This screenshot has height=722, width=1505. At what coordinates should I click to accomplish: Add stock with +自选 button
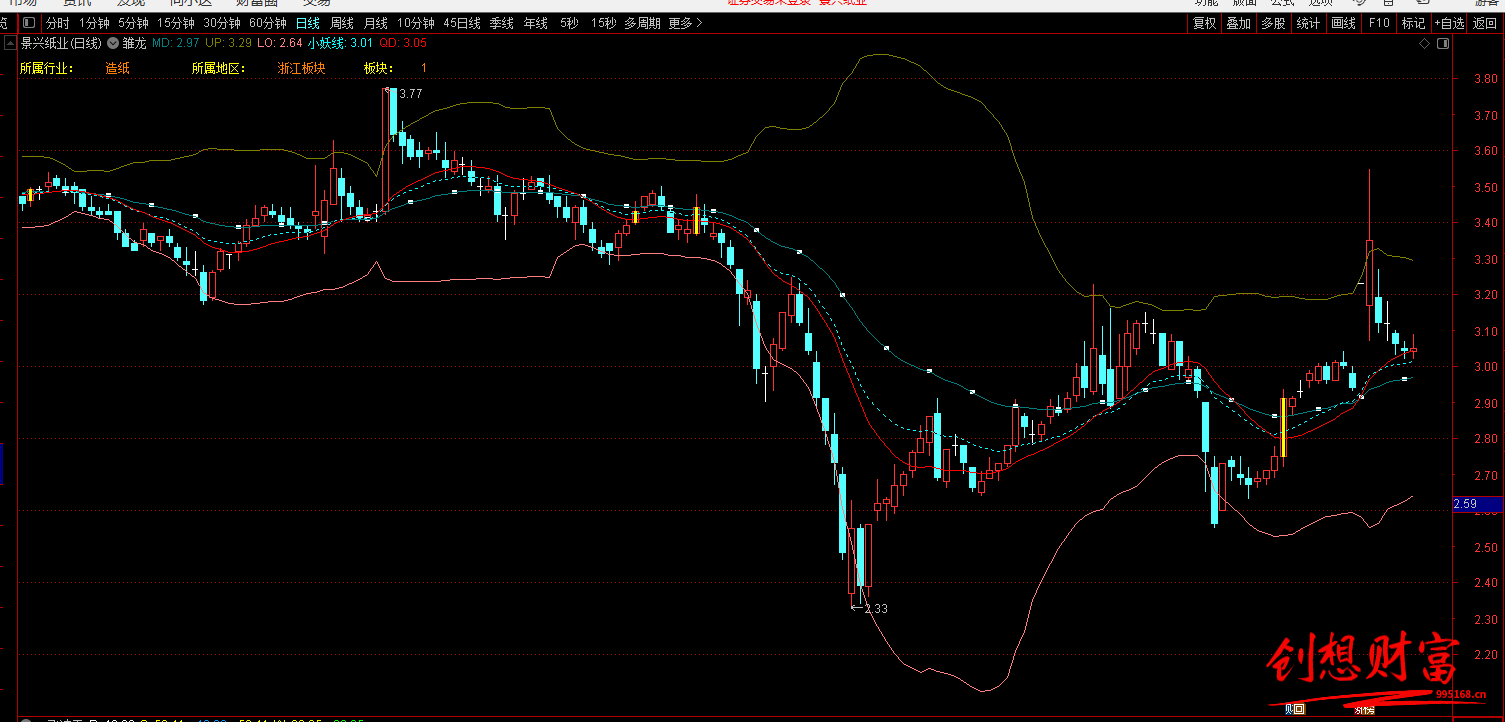tap(1449, 23)
